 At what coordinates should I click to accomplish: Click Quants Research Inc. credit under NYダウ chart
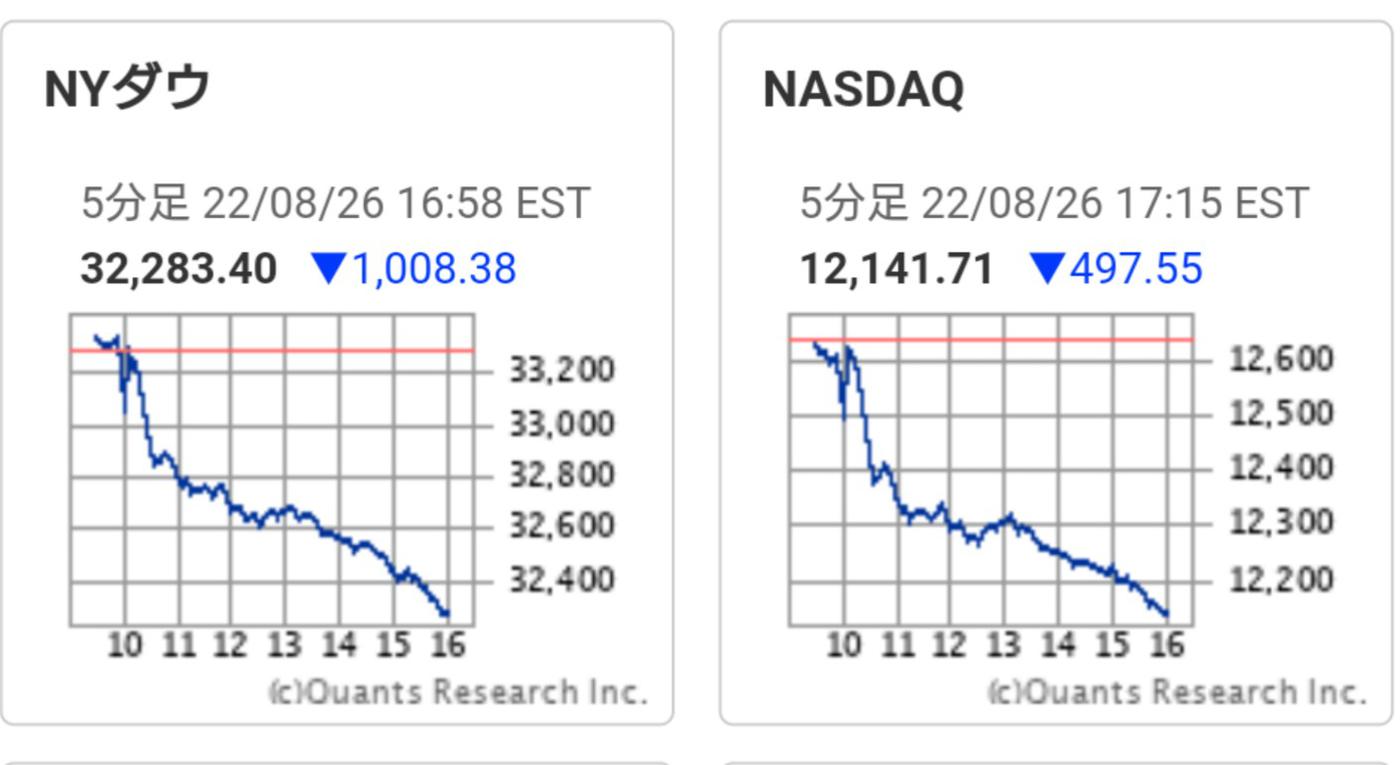[x=458, y=692]
